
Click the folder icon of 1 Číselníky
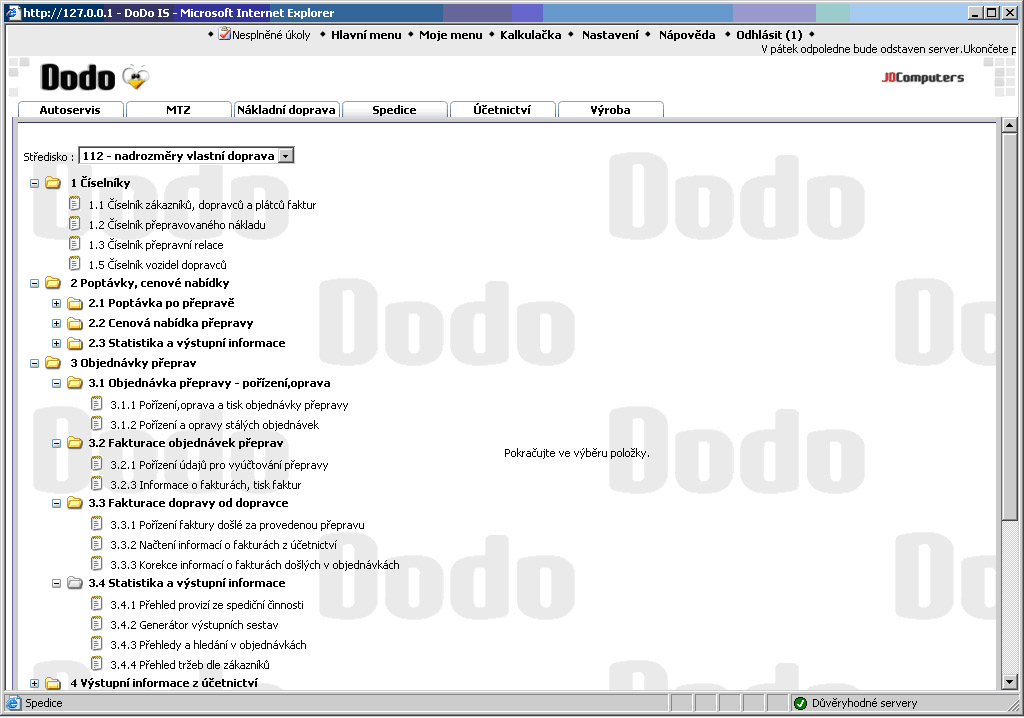tap(53, 183)
